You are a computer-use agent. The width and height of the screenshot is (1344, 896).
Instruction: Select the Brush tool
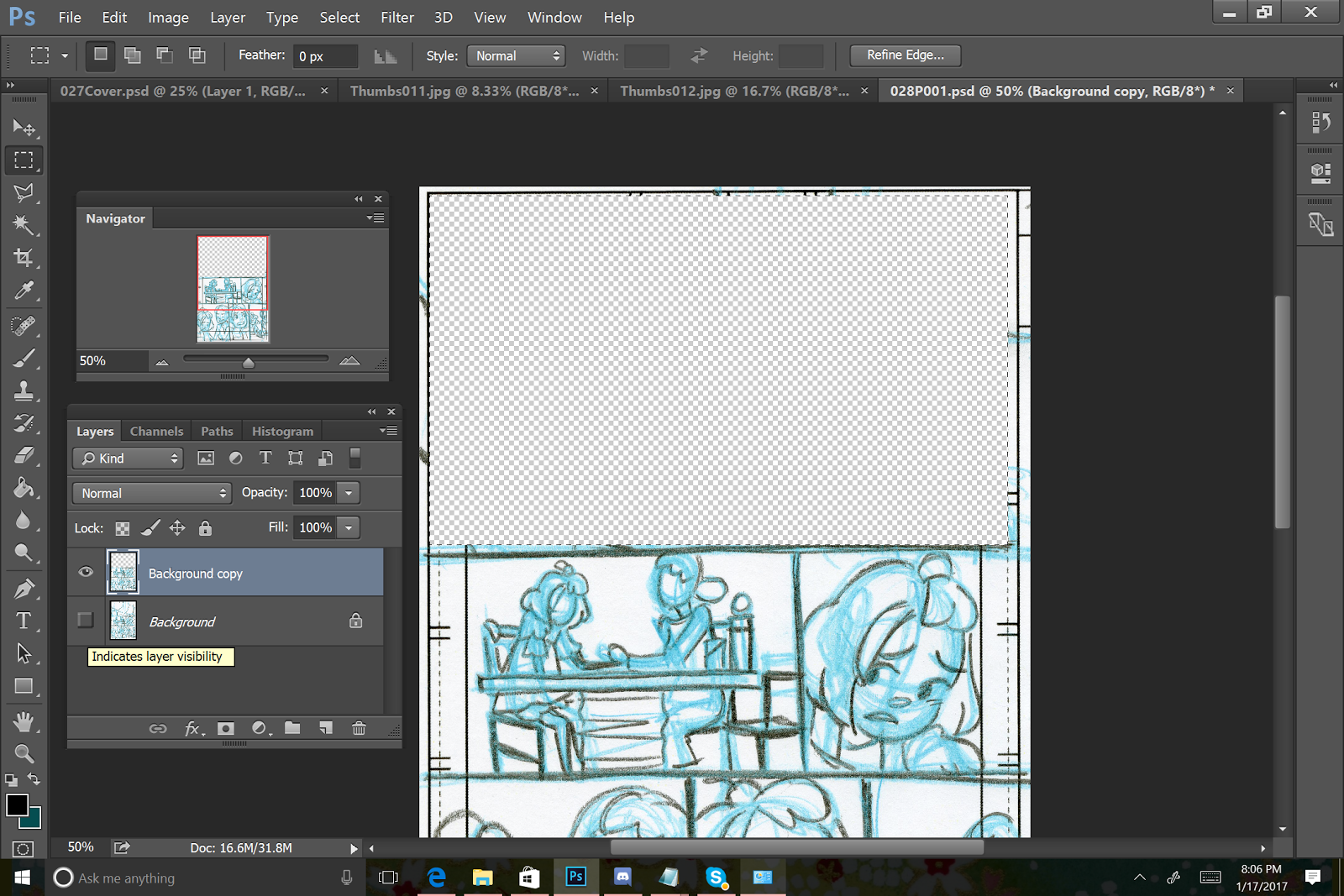[24, 358]
